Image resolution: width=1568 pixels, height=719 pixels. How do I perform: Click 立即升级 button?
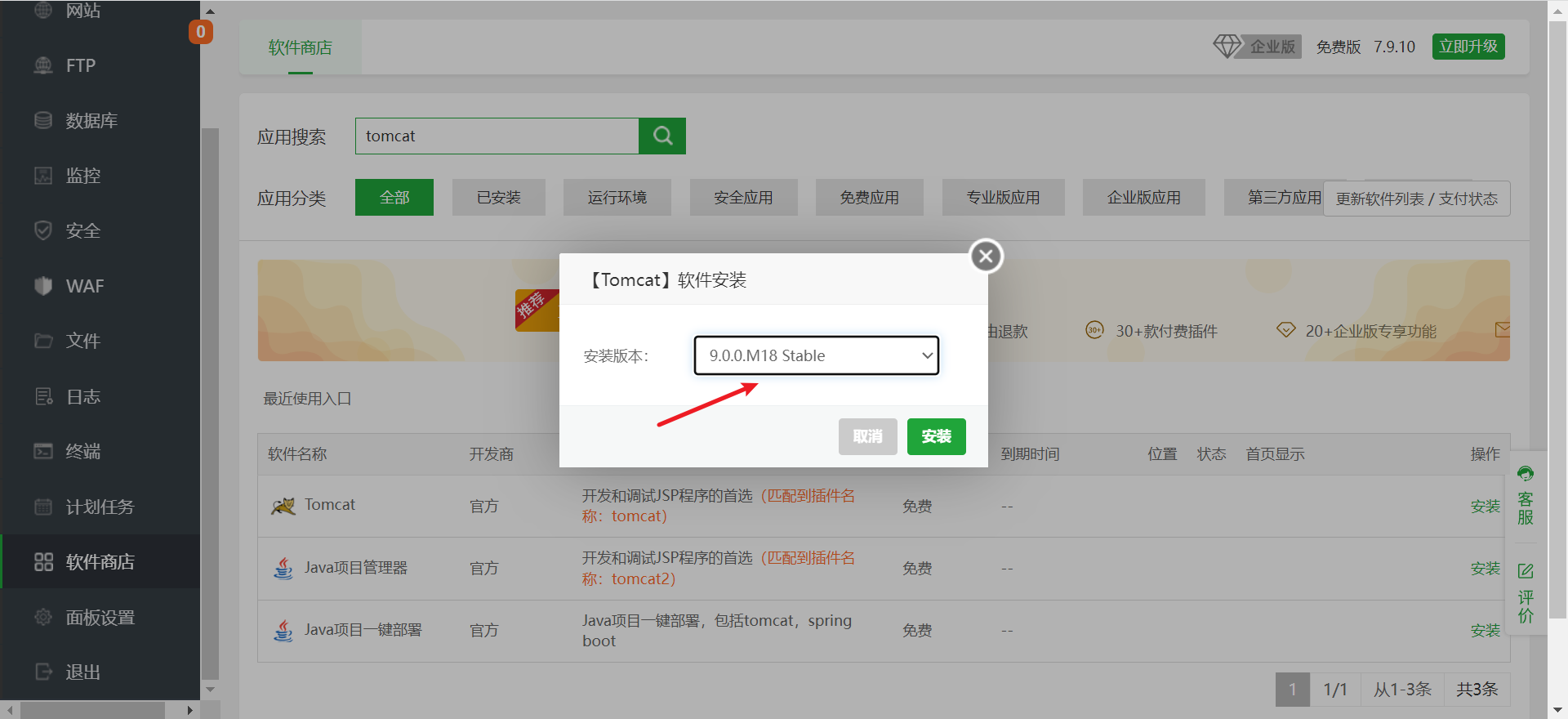click(1468, 47)
